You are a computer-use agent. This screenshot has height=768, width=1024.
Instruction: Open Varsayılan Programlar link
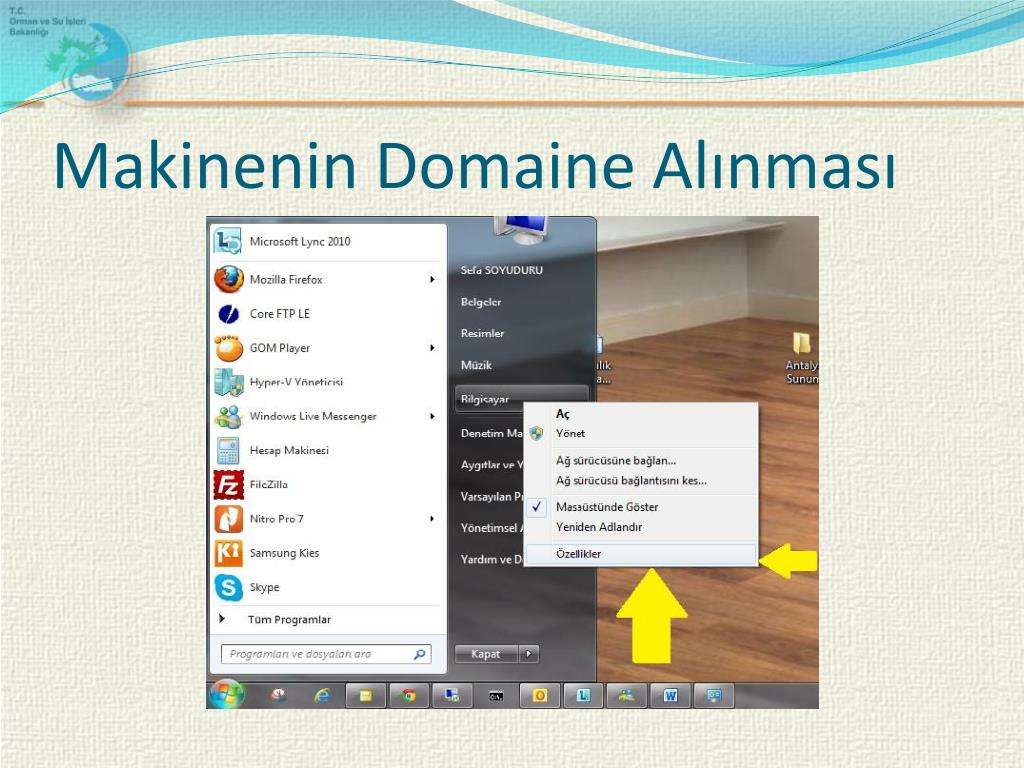[x=491, y=497]
